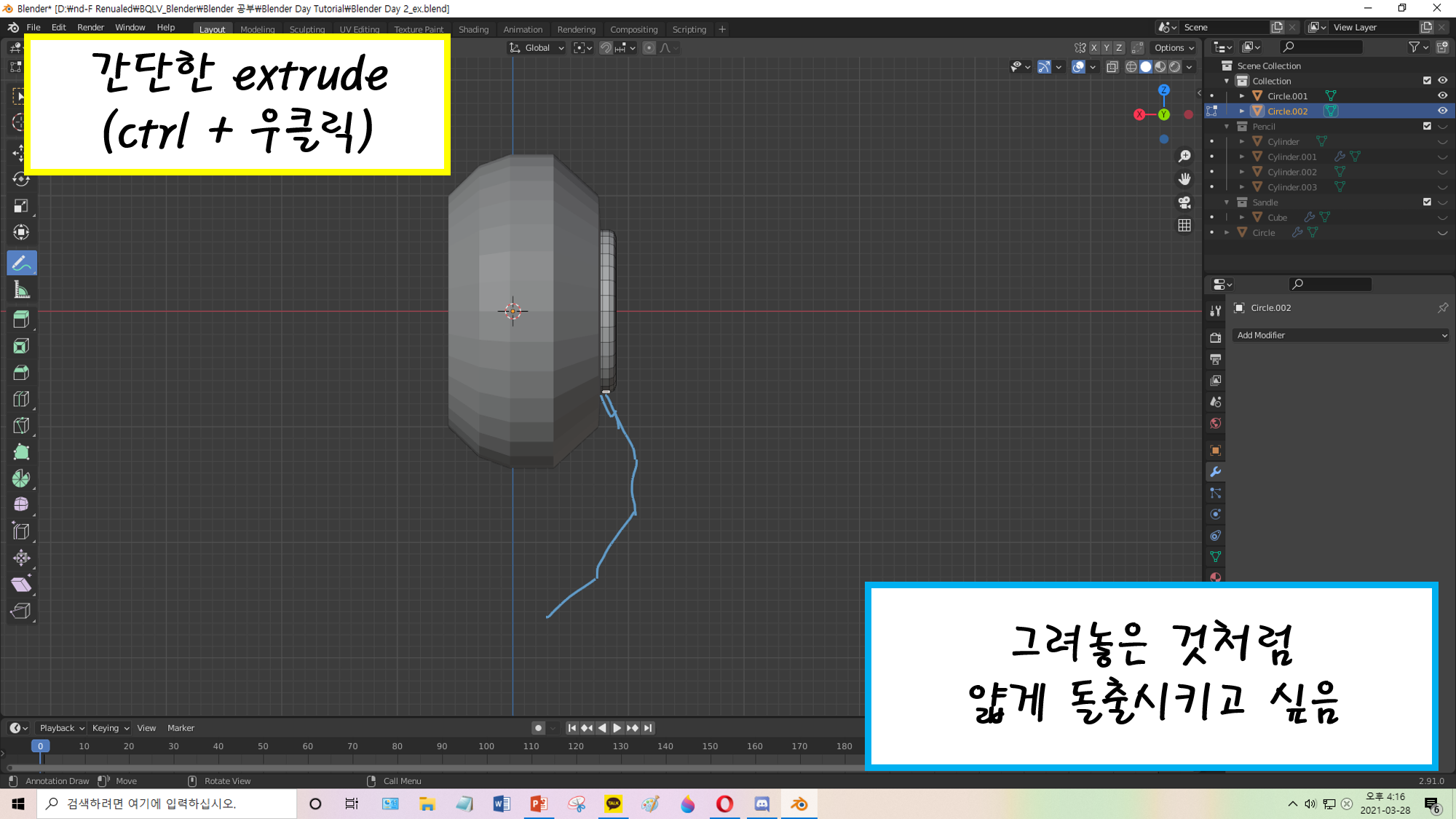This screenshot has height=819, width=1456.
Task: Click the camera view icon
Action: [1184, 202]
